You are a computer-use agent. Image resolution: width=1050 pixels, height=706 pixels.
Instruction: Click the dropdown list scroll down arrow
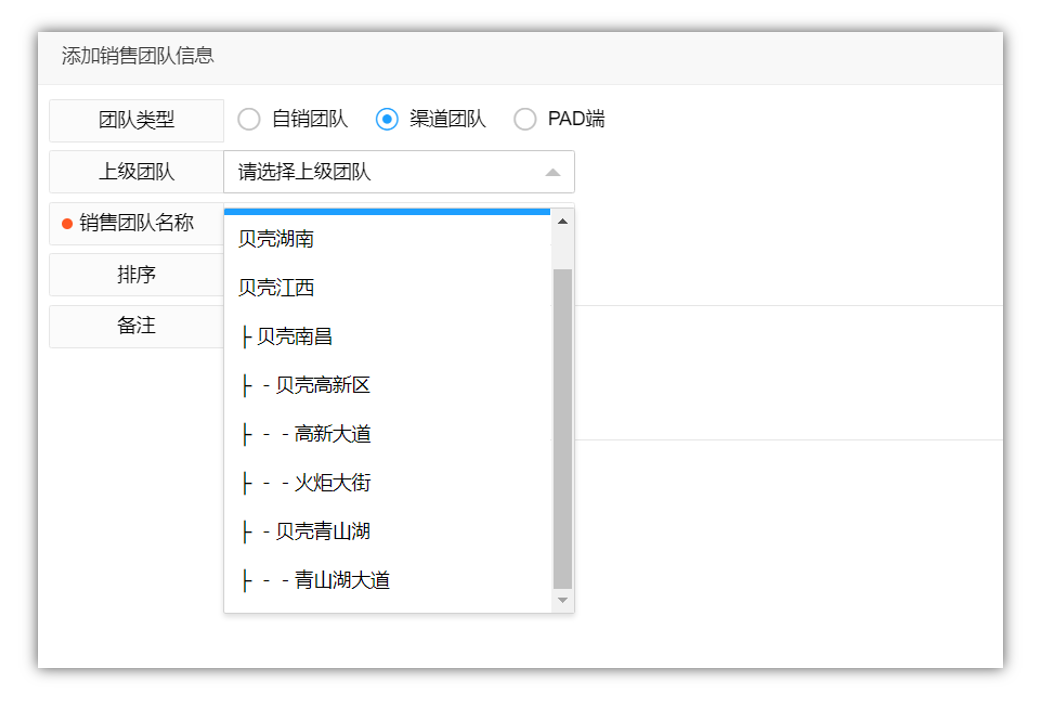[x=562, y=600]
